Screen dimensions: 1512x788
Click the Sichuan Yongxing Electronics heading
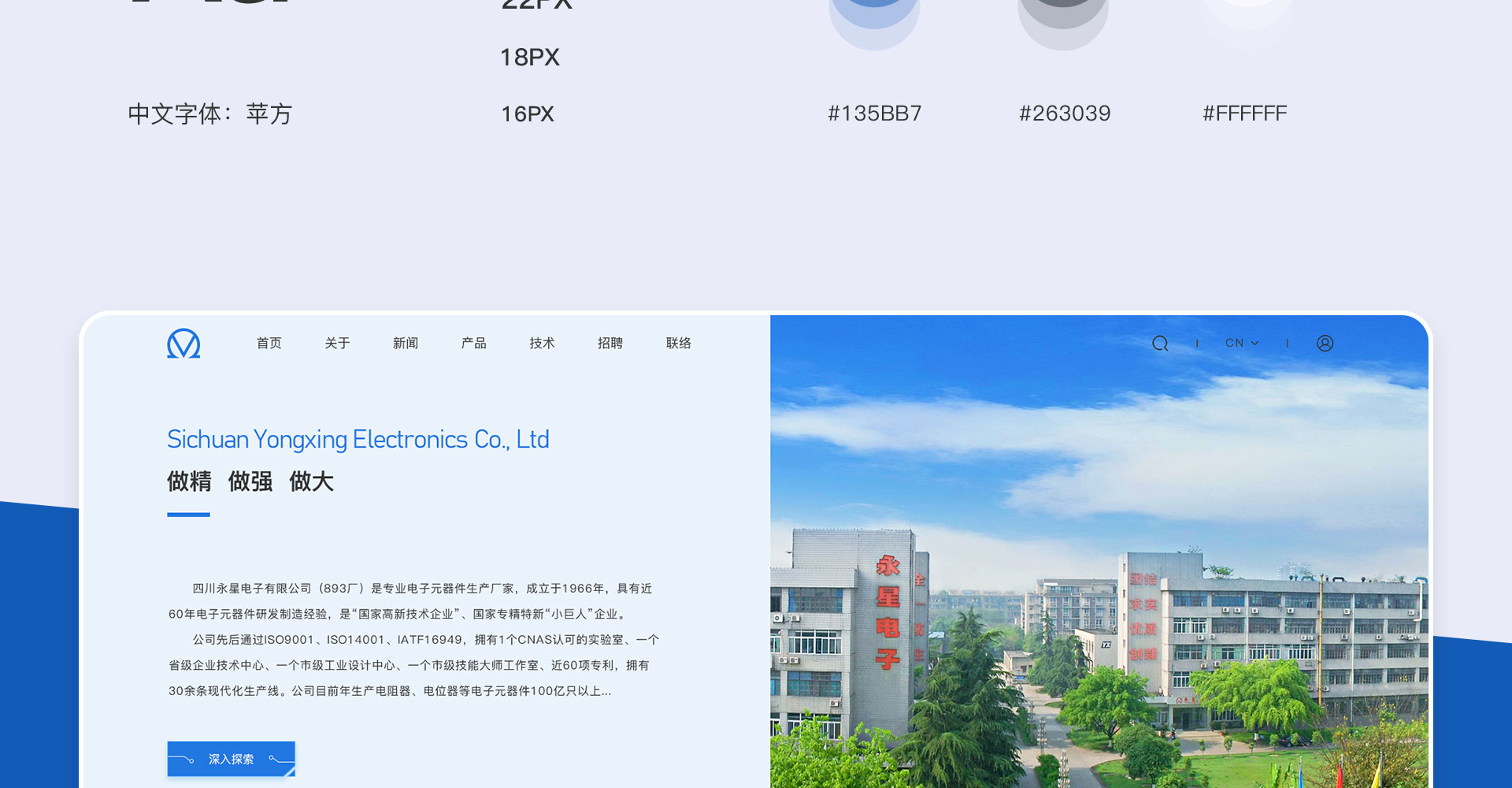tap(358, 440)
